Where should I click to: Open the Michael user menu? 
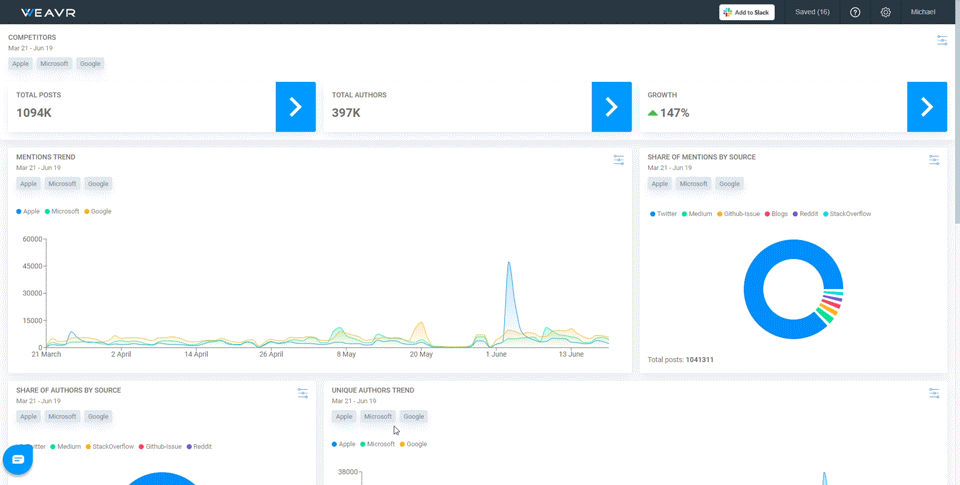click(x=923, y=12)
